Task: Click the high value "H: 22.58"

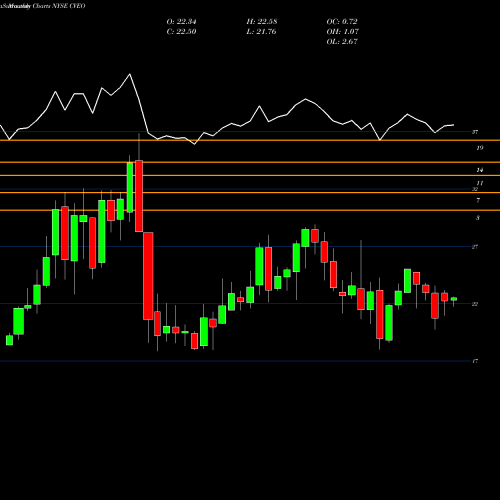Action: click(x=262, y=22)
